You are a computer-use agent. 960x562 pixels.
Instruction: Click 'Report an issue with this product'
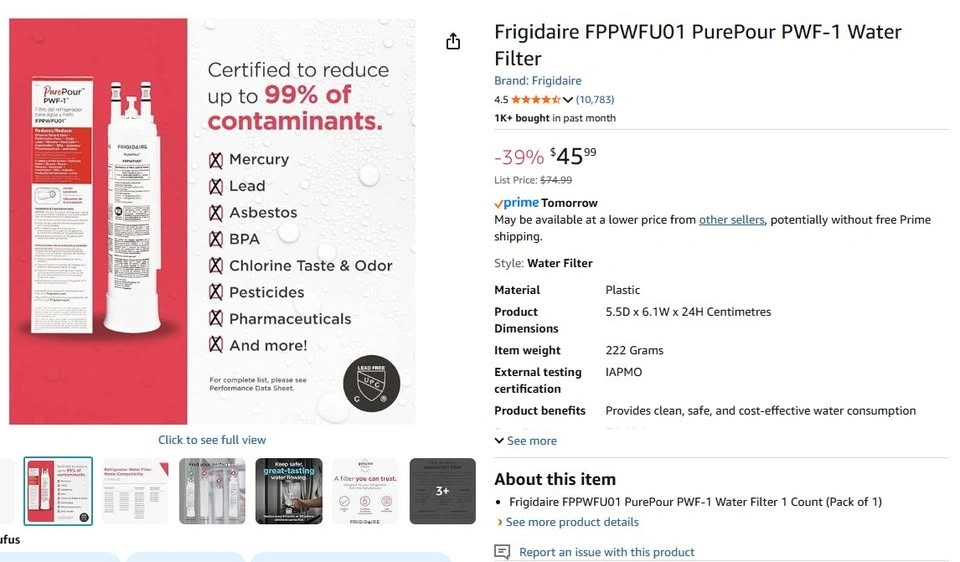[606, 552]
